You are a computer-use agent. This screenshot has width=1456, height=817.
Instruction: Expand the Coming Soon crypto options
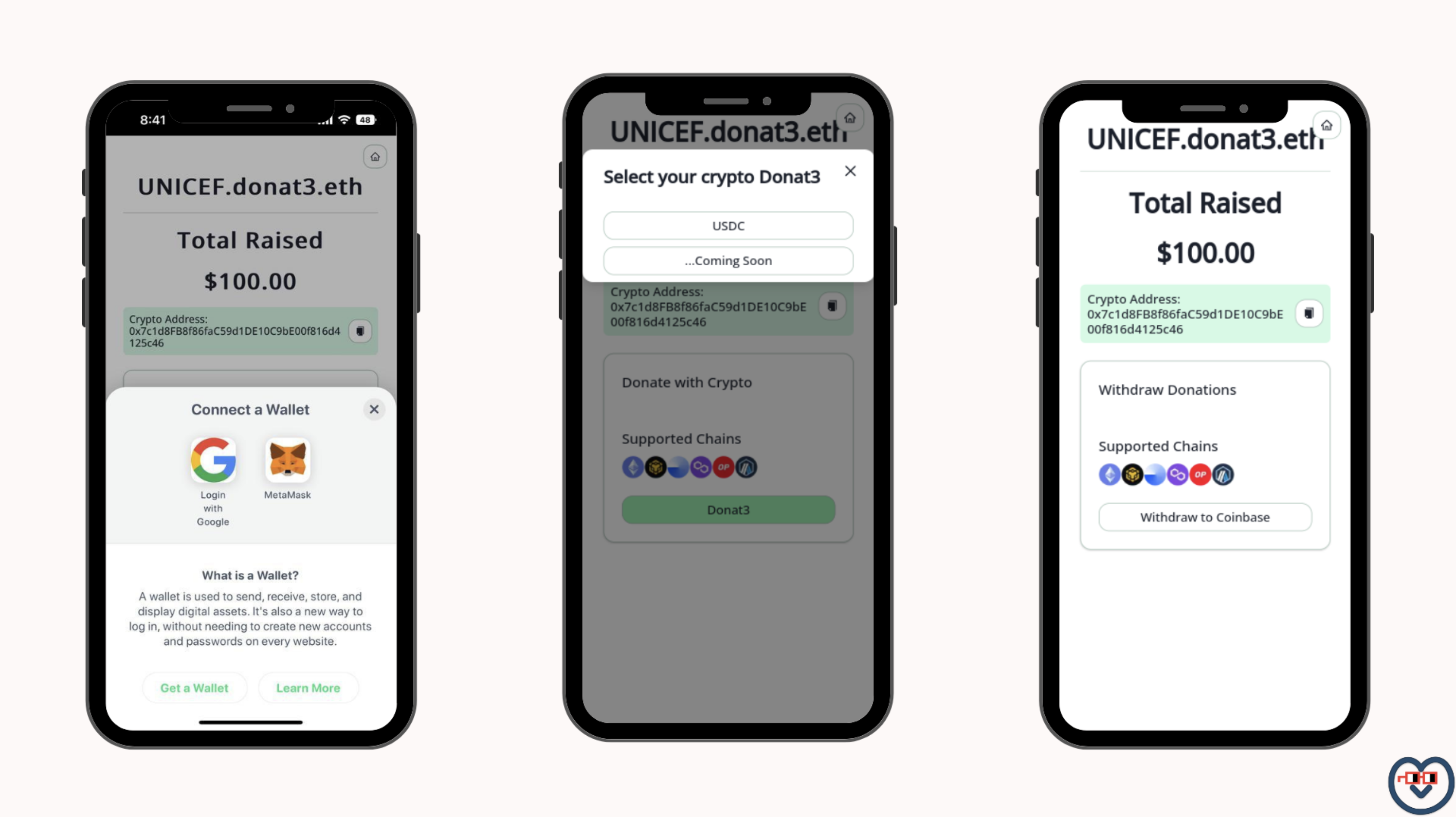(727, 260)
